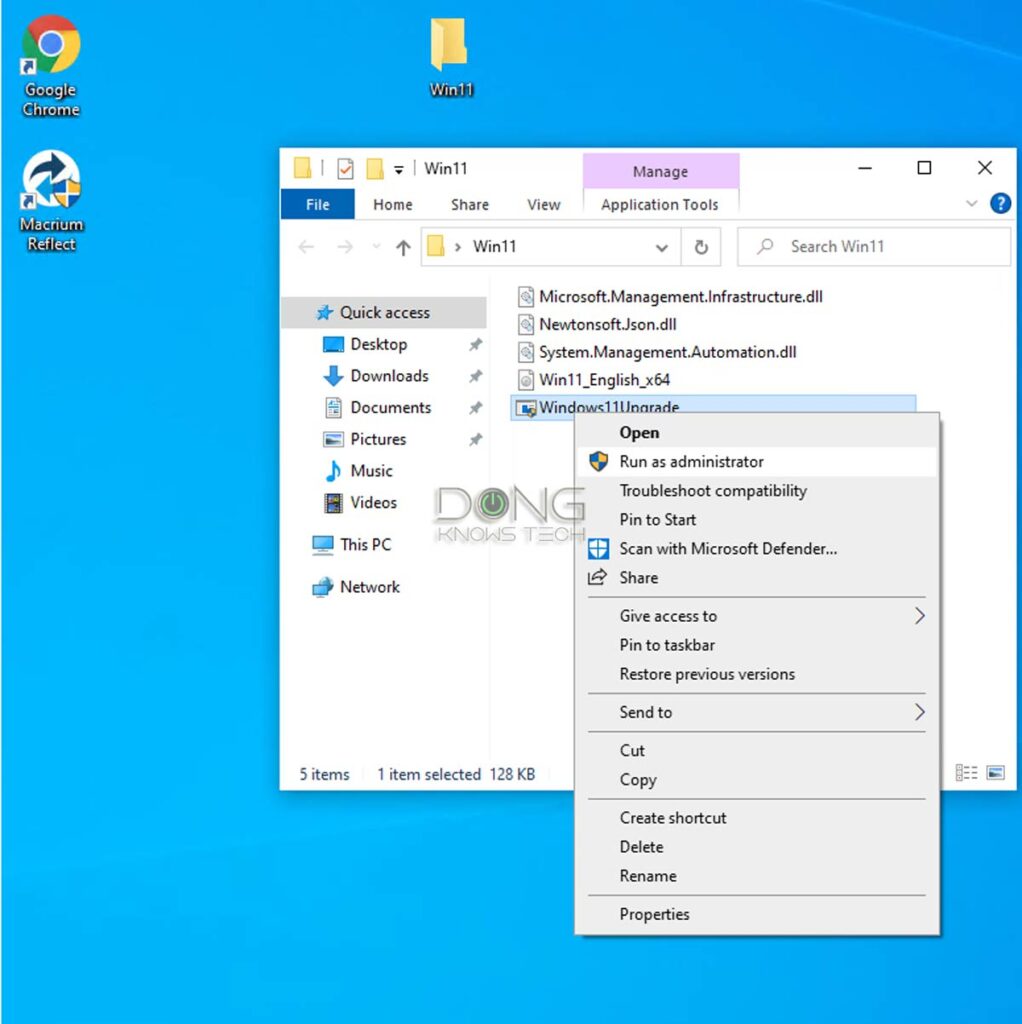Choose Rename from the context menu

coord(757,876)
